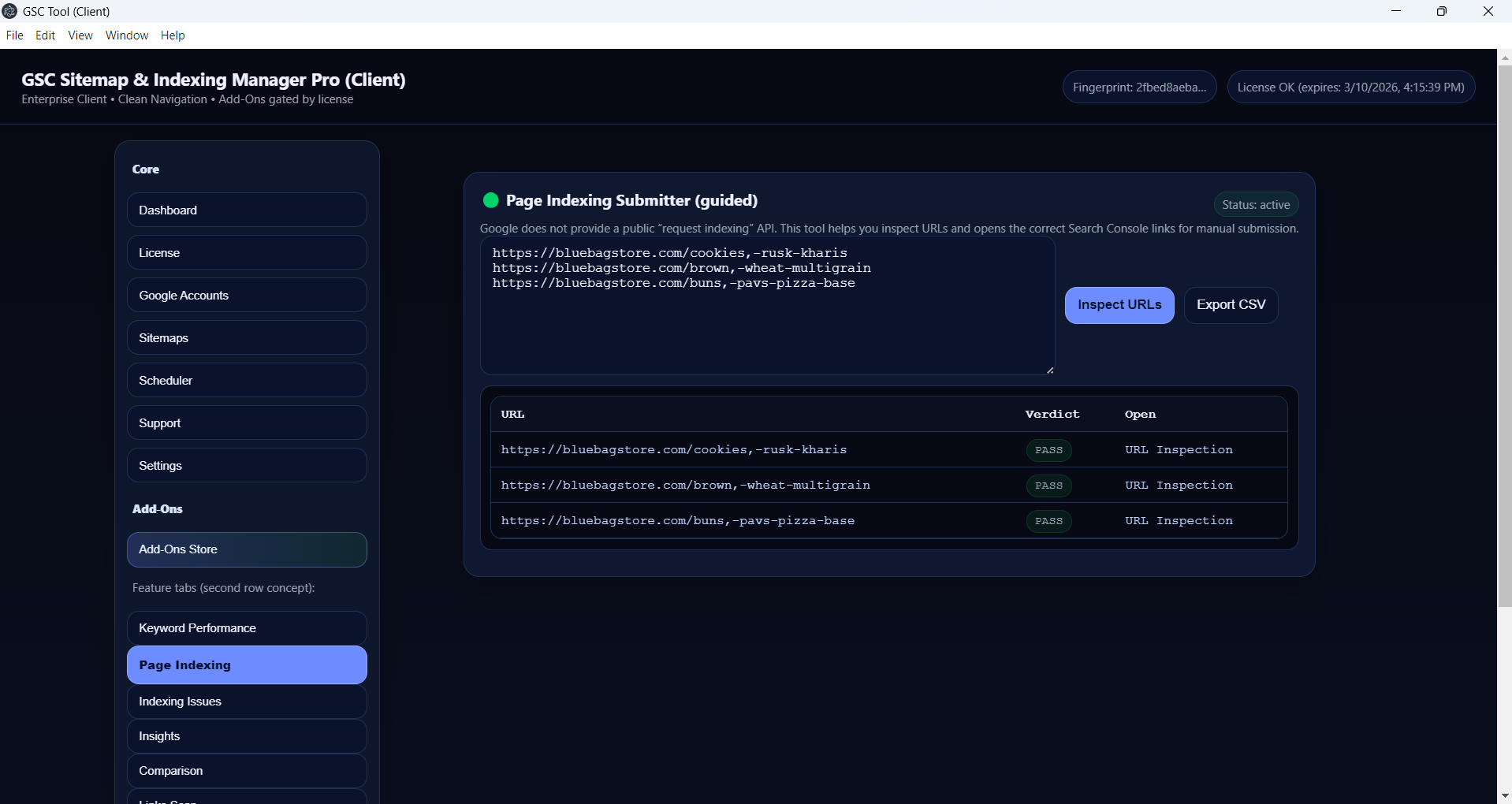Click the page's vertical scrollbar thumb
1512x804 pixels.
pyautogui.click(x=1504, y=331)
